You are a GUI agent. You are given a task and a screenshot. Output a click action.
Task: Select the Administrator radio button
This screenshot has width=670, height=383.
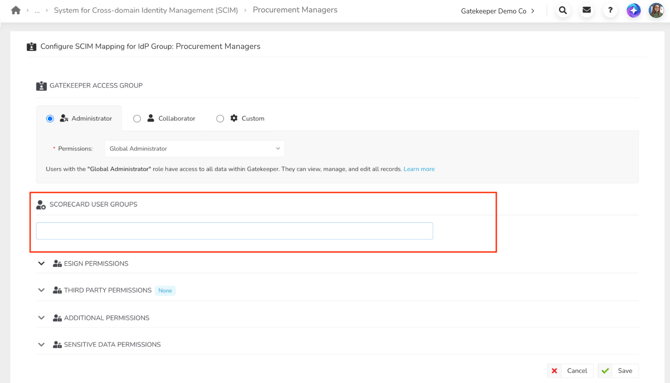pyautogui.click(x=50, y=118)
